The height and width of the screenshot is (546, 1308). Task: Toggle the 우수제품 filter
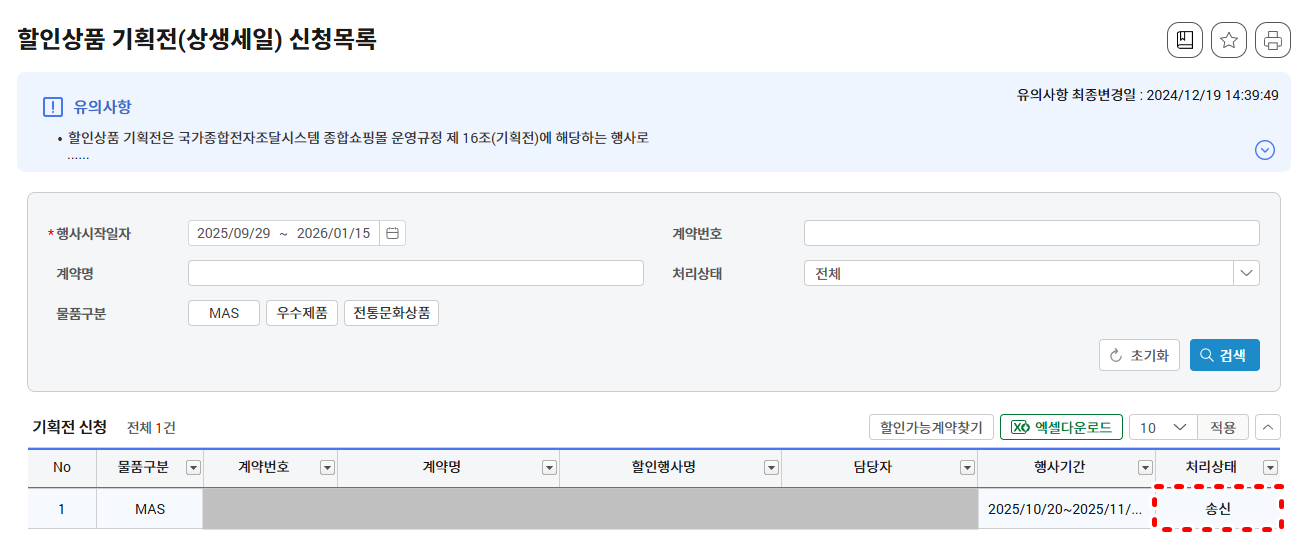pyautogui.click(x=302, y=313)
